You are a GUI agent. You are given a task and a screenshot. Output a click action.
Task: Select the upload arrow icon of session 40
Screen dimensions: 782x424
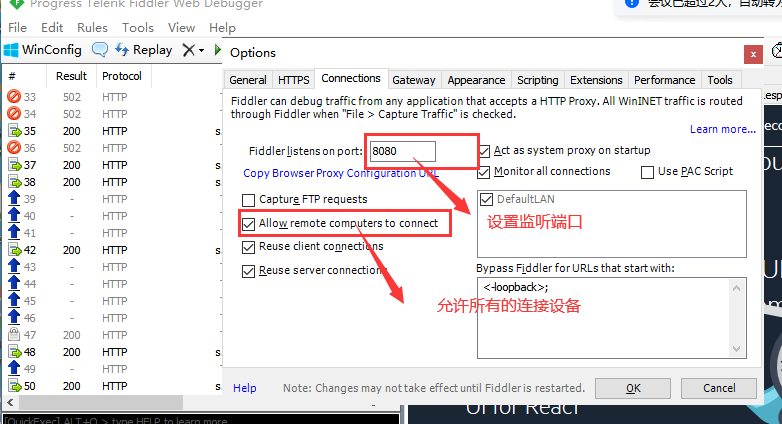click(14, 215)
